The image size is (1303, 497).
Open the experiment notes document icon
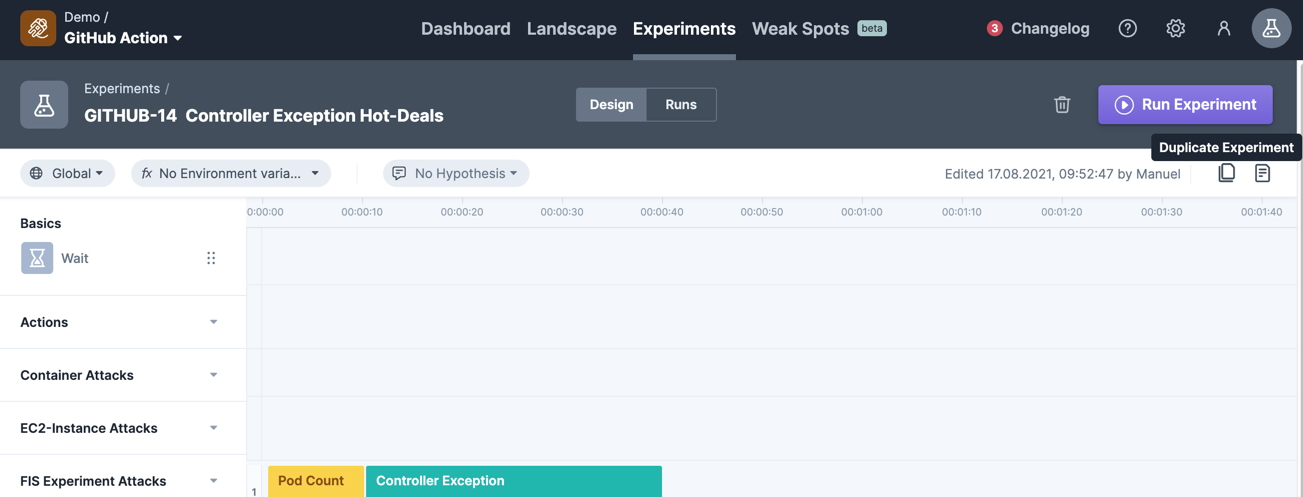coord(1262,173)
